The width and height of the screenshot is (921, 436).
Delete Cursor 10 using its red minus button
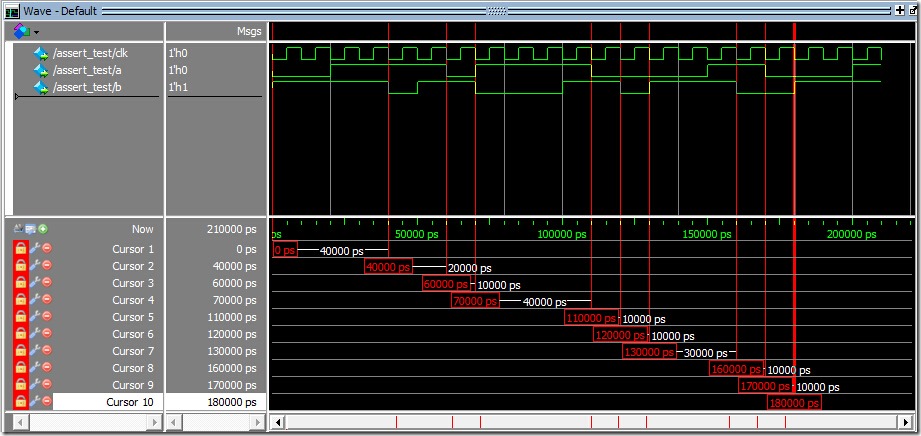47,402
